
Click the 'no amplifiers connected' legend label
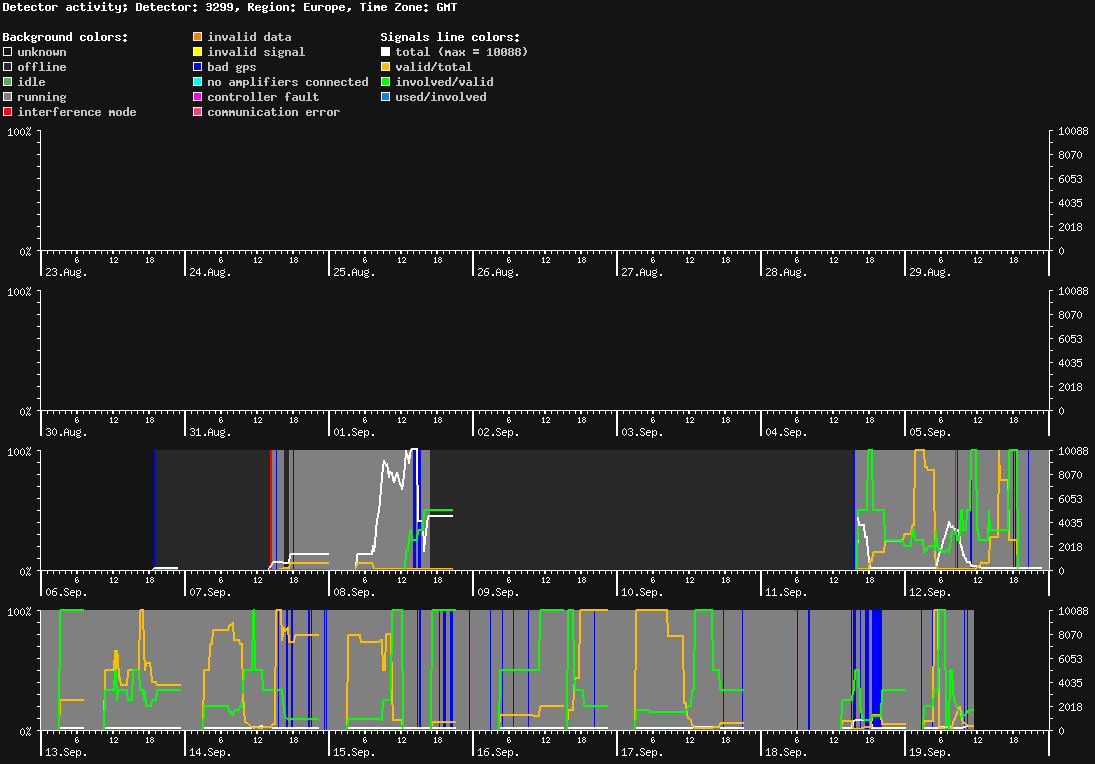click(x=288, y=82)
